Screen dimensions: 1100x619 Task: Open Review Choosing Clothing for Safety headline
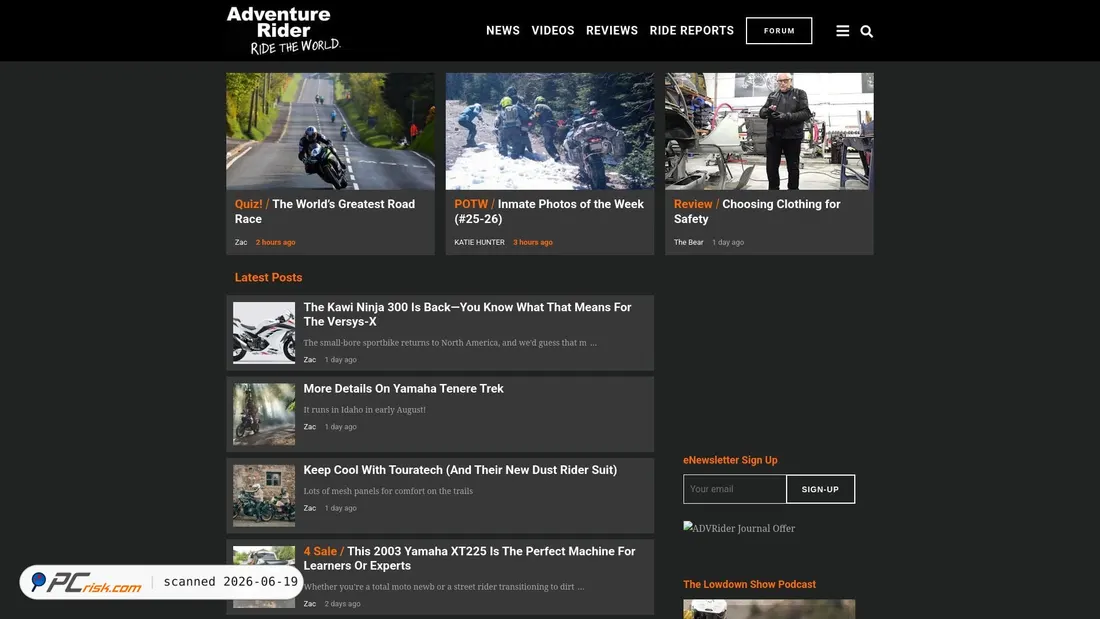[757, 211]
